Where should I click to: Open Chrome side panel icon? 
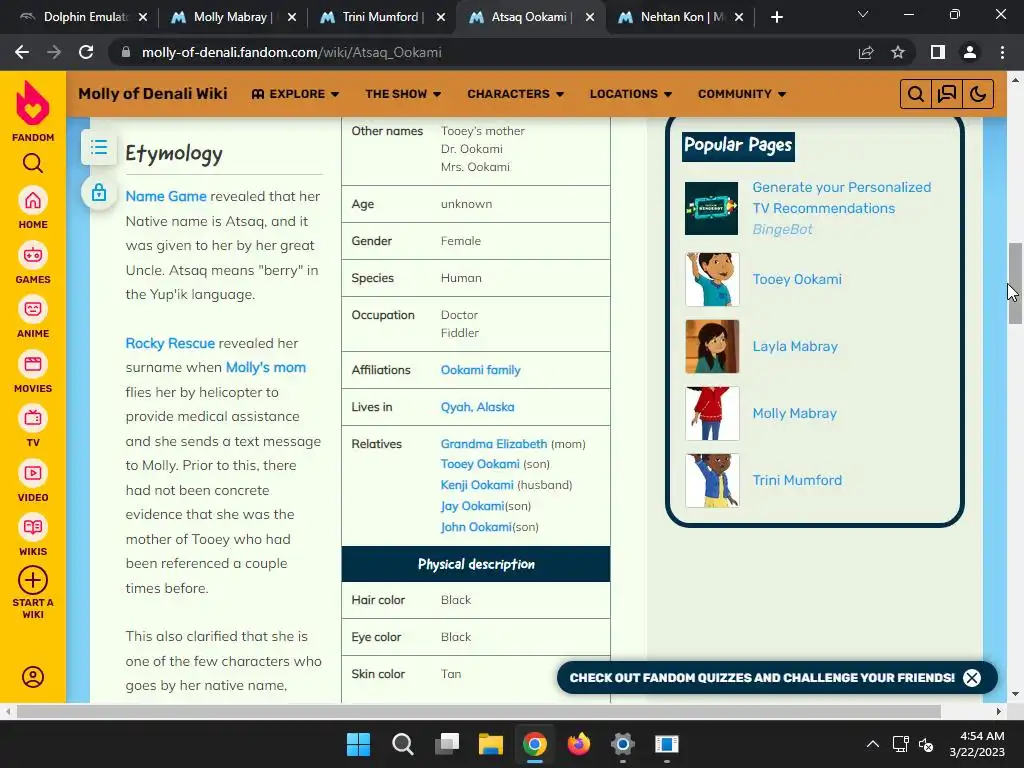[x=938, y=52]
